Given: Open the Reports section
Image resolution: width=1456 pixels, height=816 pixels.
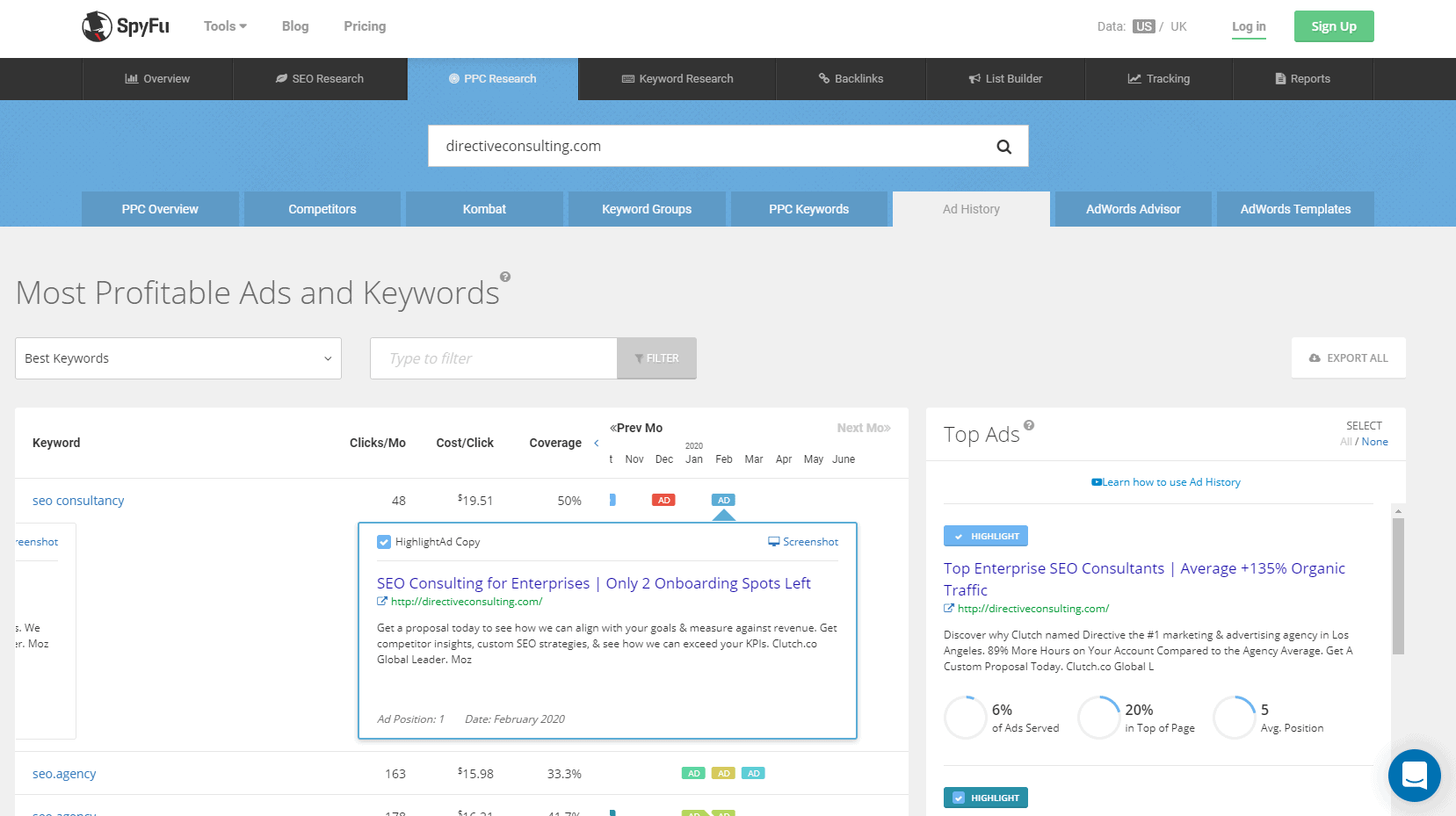Looking at the screenshot, I should [x=1303, y=79].
